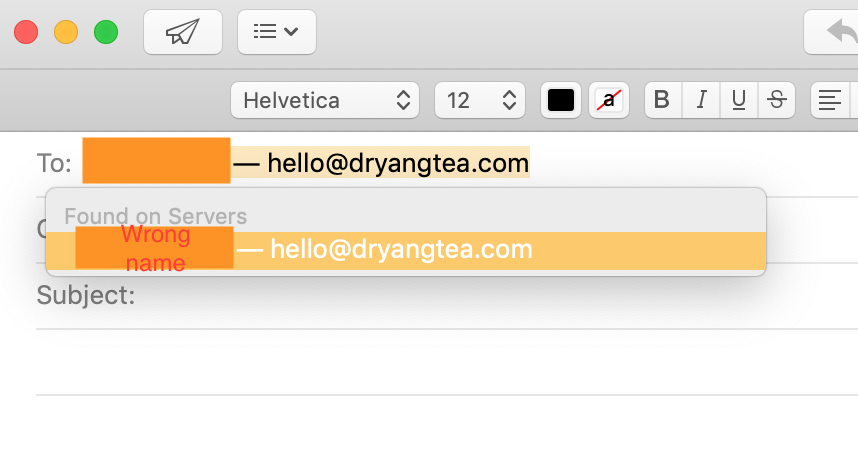Change the font size 12 dropdown
This screenshot has height=468, width=858.
pos(480,100)
